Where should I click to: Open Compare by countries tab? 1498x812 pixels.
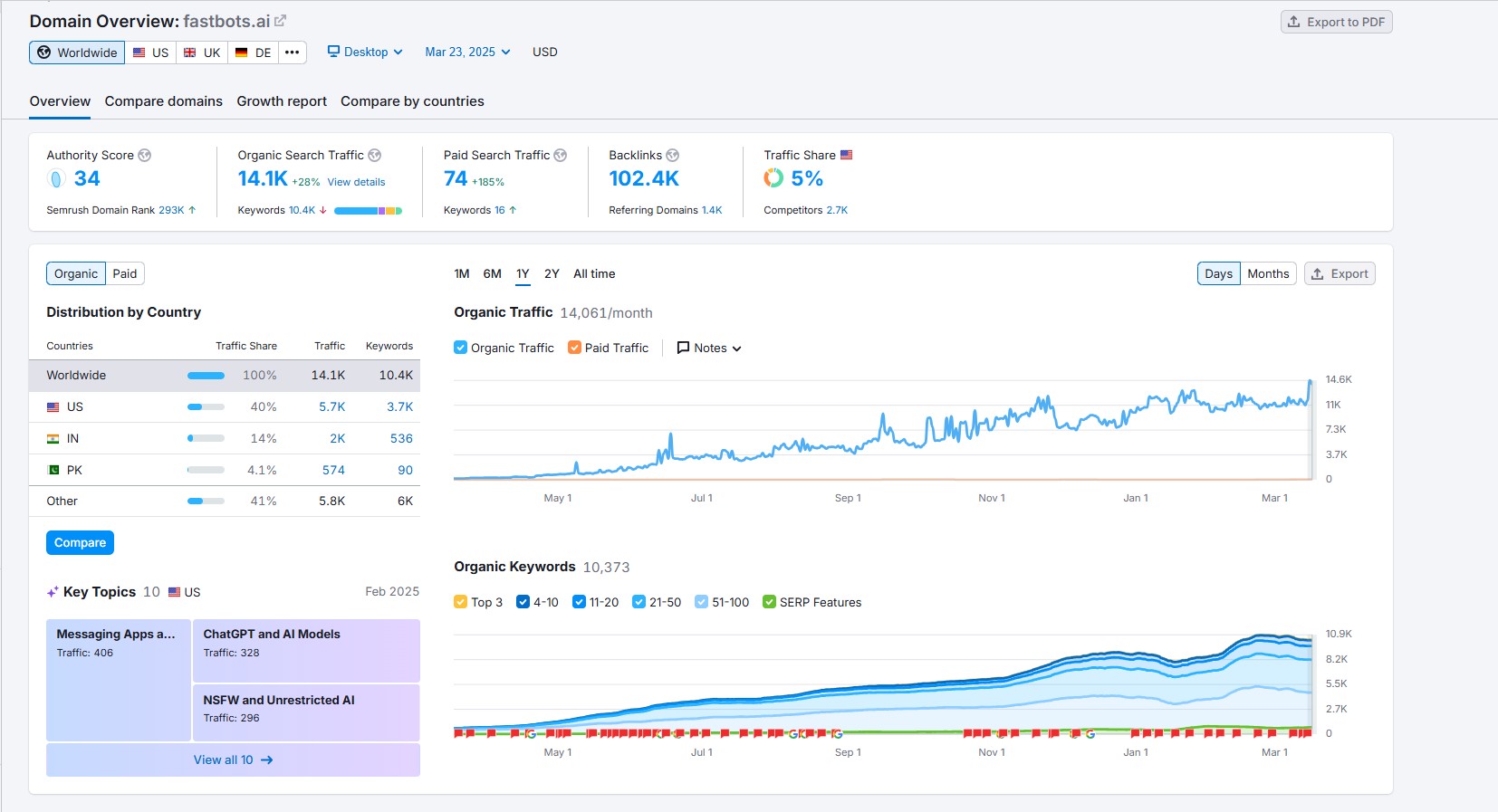(x=412, y=101)
